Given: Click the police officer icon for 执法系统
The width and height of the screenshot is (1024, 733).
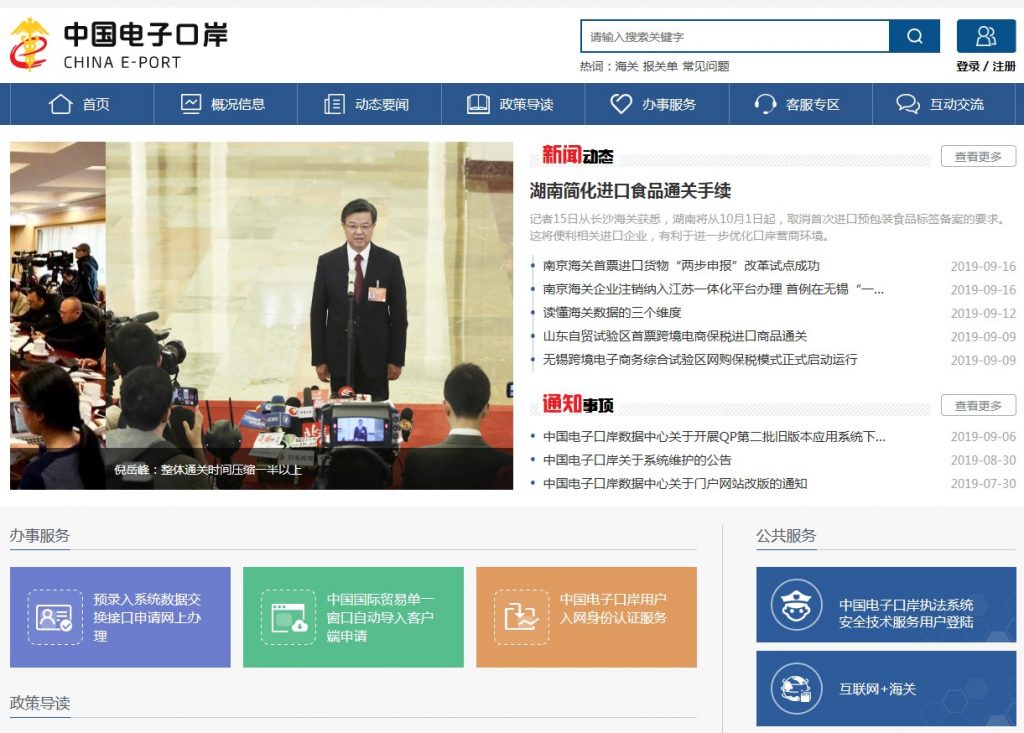Looking at the screenshot, I should tap(797, 604).
